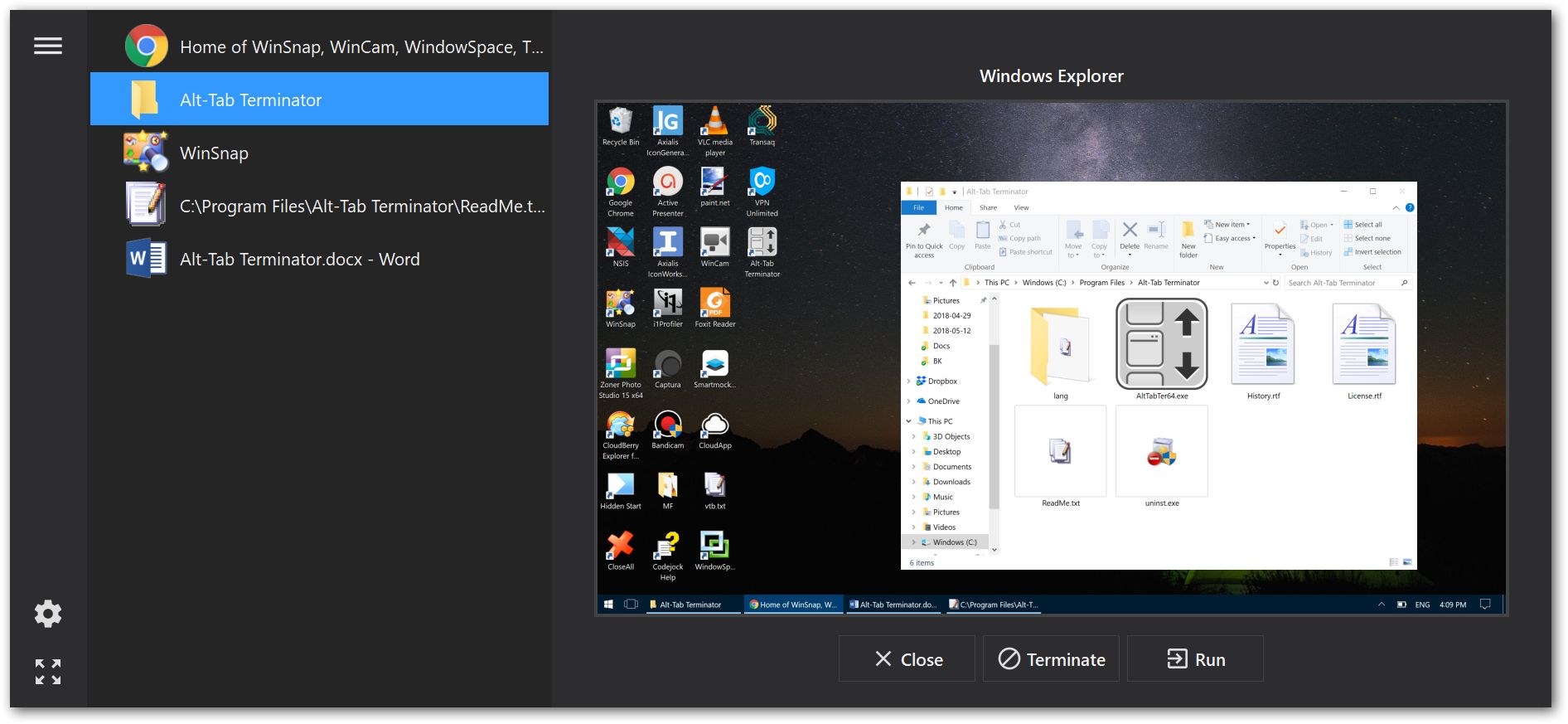
Task: Click the Word icon for Alt-Tab Terminator.docx
Action: pyautogui.click(x=147, y=259)
